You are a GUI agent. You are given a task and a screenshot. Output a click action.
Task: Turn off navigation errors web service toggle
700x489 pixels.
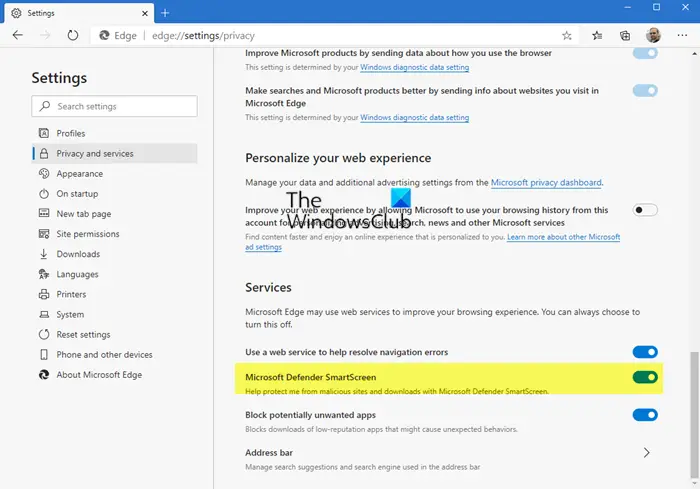click(x=645, y=352)
